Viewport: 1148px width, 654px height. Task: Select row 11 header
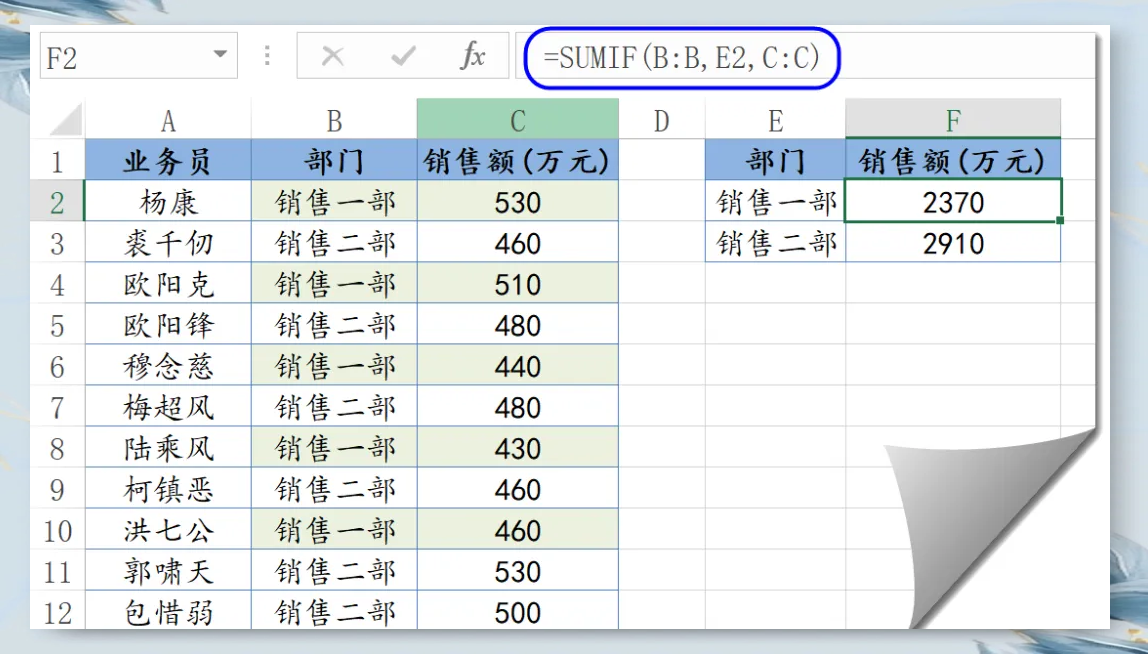(x=57, y=571)
